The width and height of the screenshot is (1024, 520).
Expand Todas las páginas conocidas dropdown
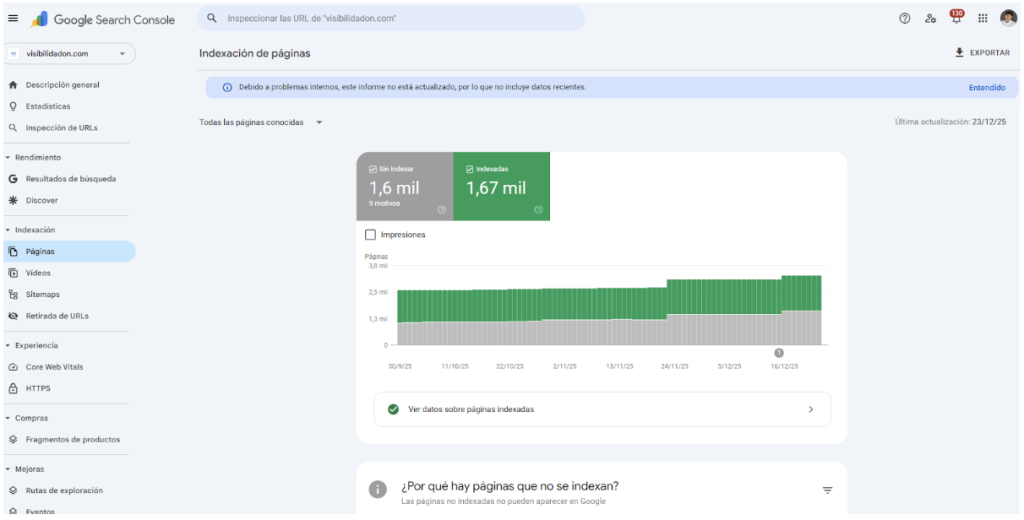261,122
